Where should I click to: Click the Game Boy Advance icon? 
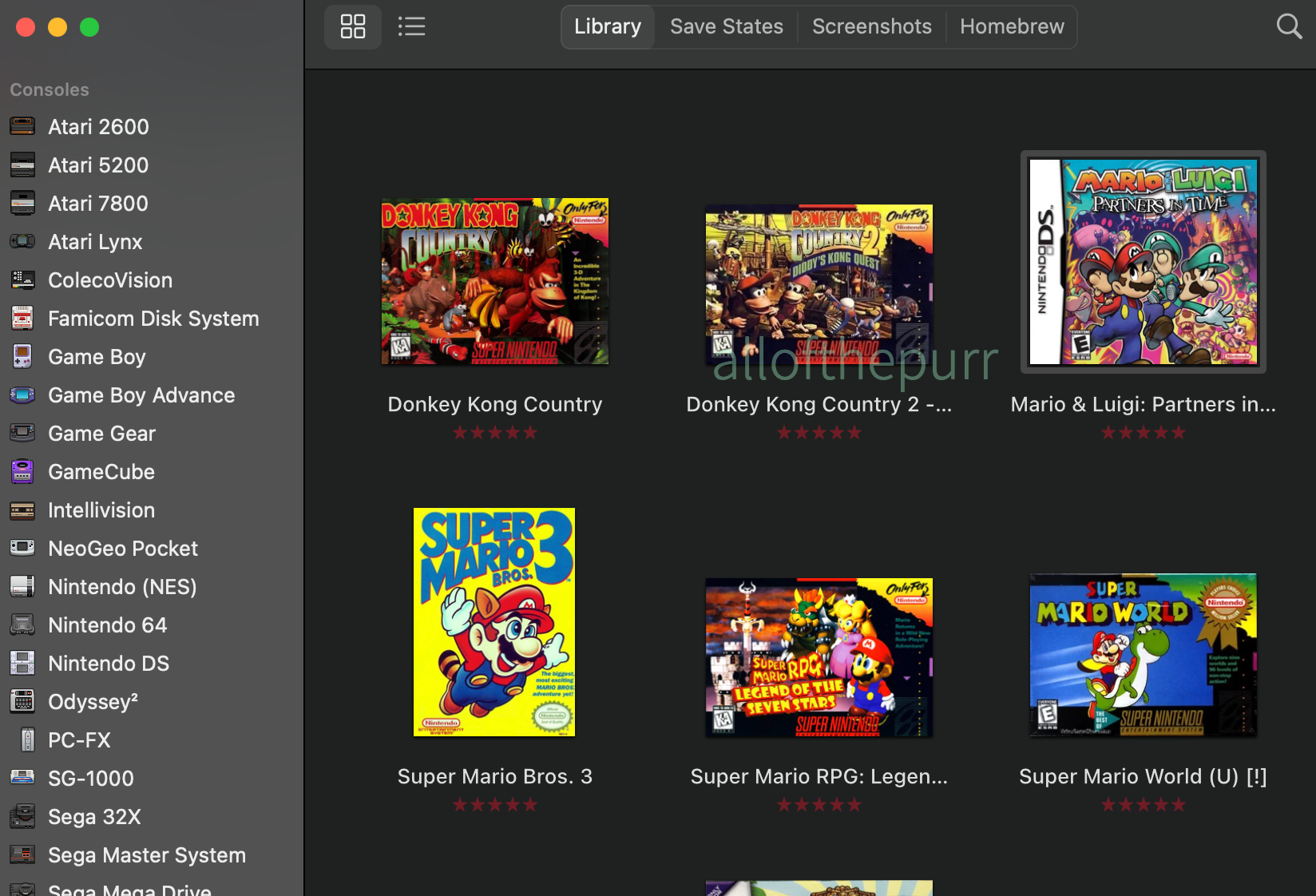(22, 394)
